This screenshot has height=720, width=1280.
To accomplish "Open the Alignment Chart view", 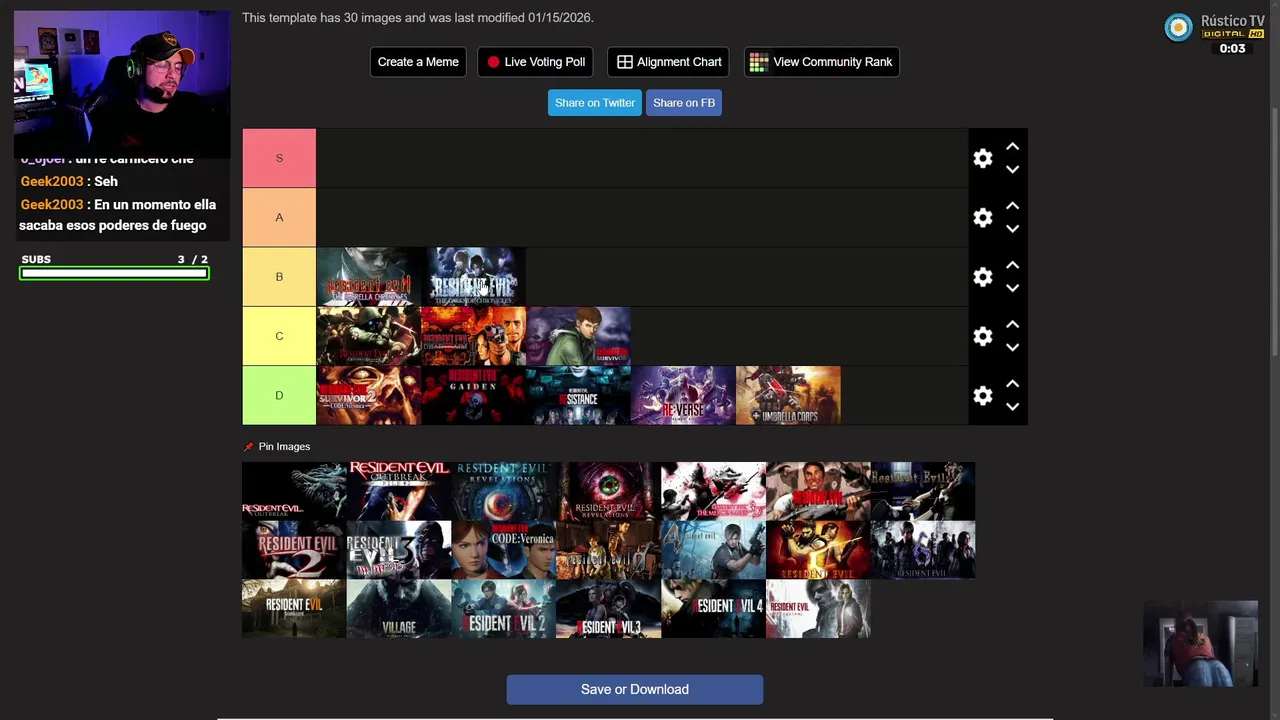I will pos(668,62).
